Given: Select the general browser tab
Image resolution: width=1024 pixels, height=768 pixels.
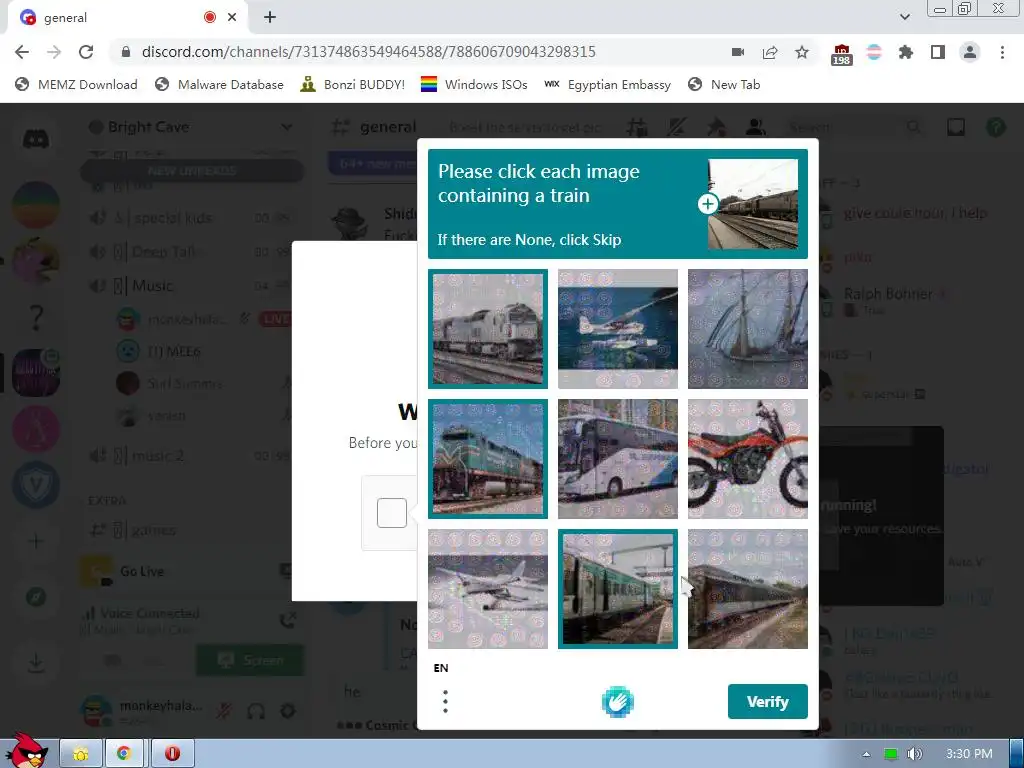Looking at the screenshot, I should (x=127, y=18).
